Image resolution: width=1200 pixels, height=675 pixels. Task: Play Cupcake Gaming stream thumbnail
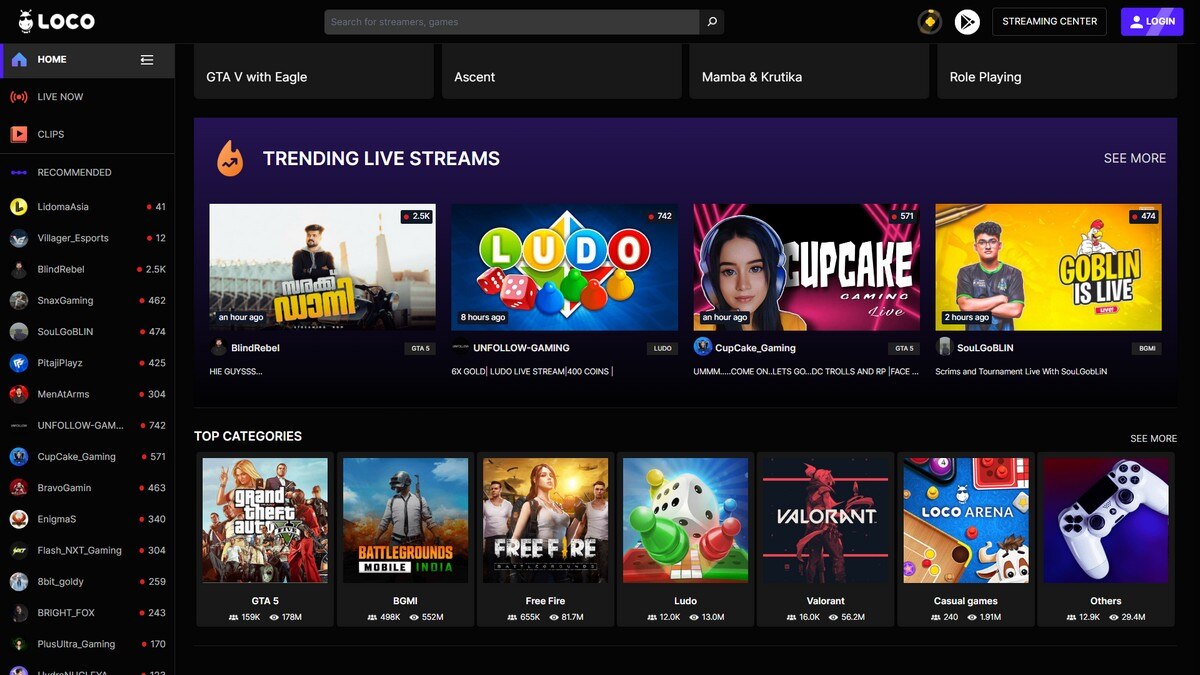pyautogui.click(x=806, y=267)
